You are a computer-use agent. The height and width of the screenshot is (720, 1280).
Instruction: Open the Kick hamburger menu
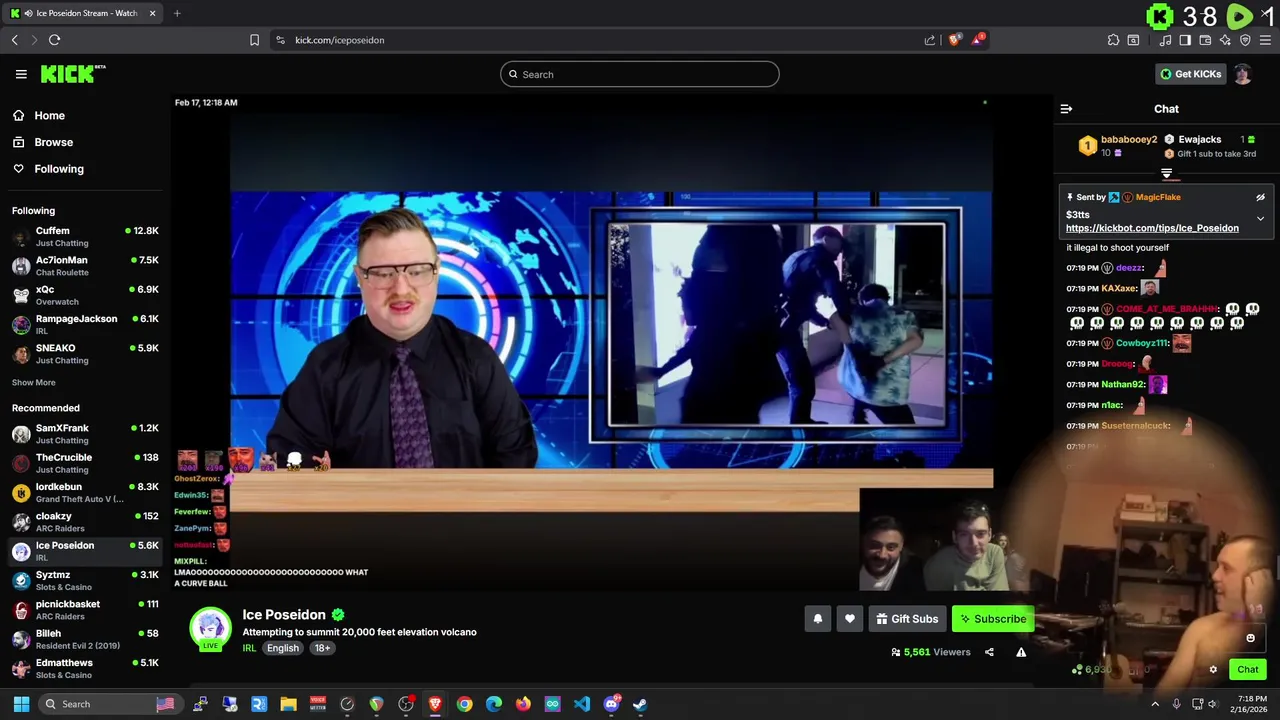click(x=21, y=74)
